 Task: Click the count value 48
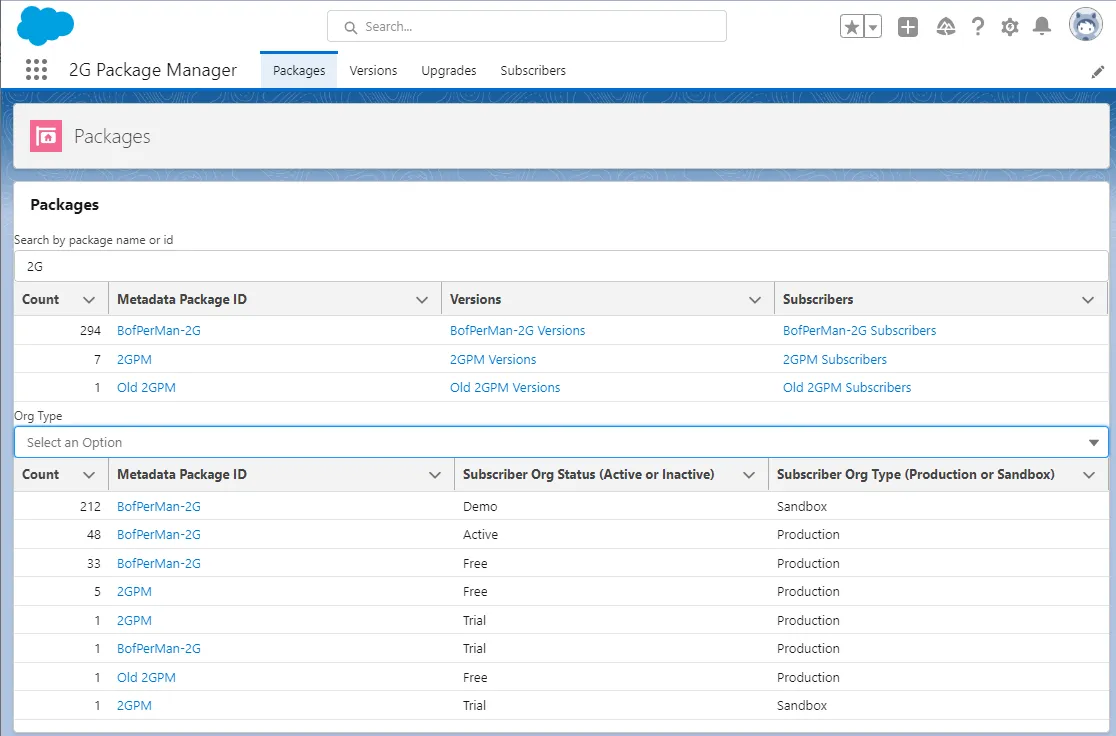[x=94, y=534]
